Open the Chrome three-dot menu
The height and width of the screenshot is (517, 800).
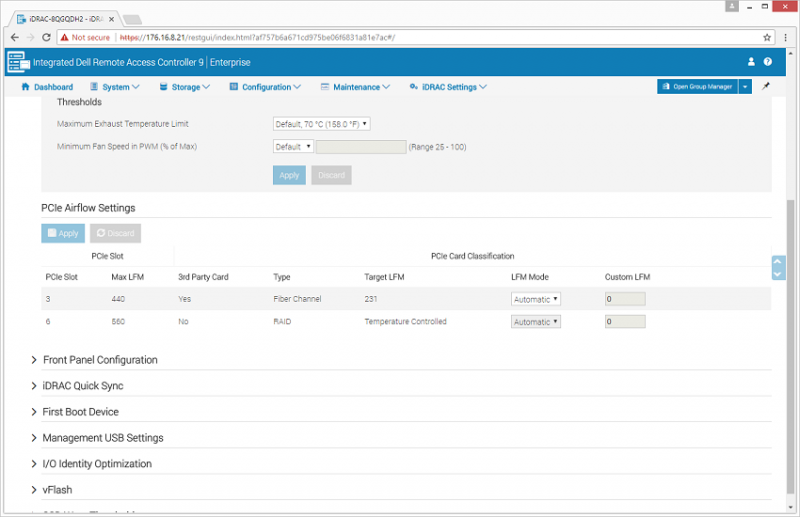point(786,37)
